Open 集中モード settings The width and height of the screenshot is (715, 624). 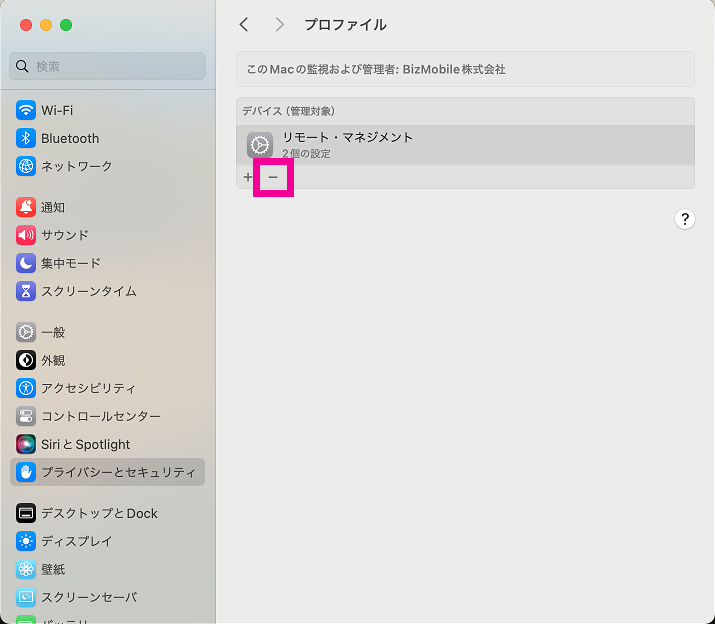pos(70,263)
